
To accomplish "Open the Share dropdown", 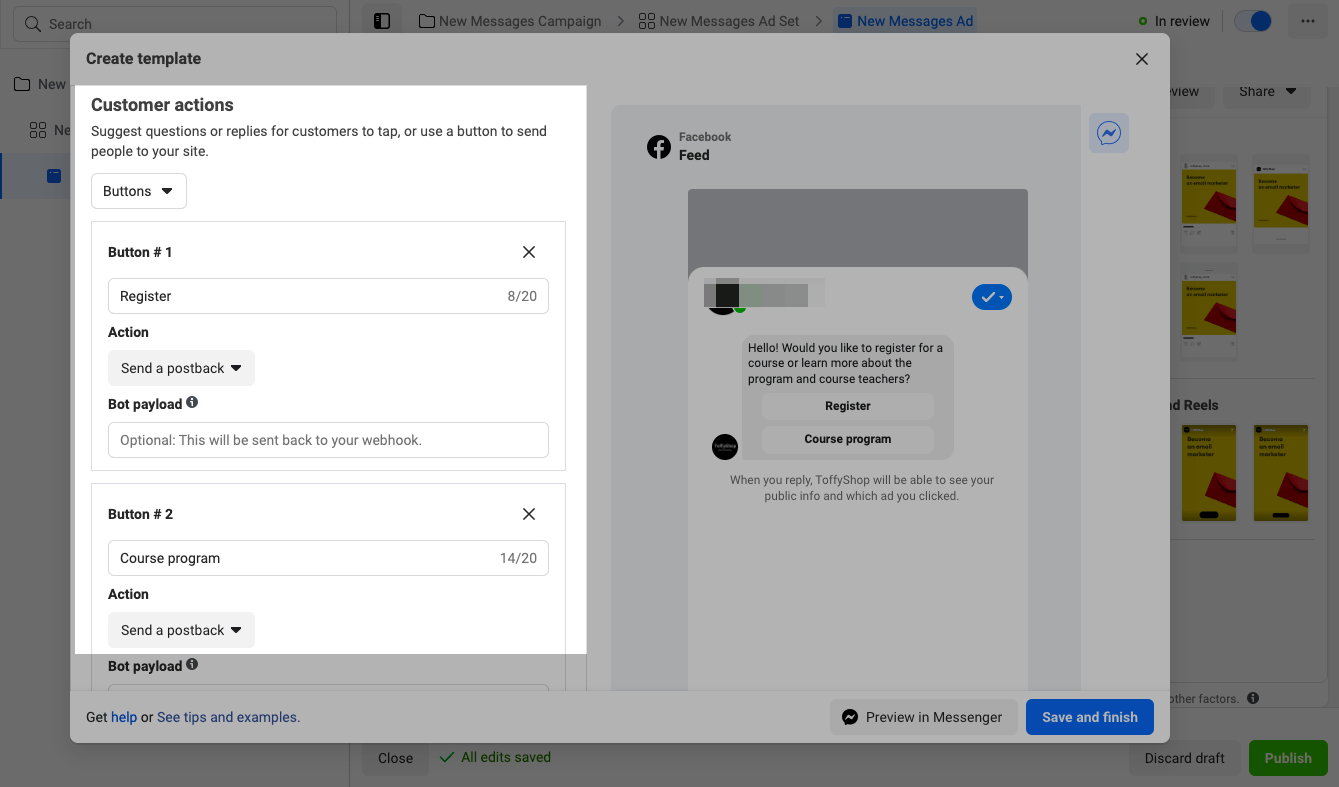I will [x=1267, y=91].
